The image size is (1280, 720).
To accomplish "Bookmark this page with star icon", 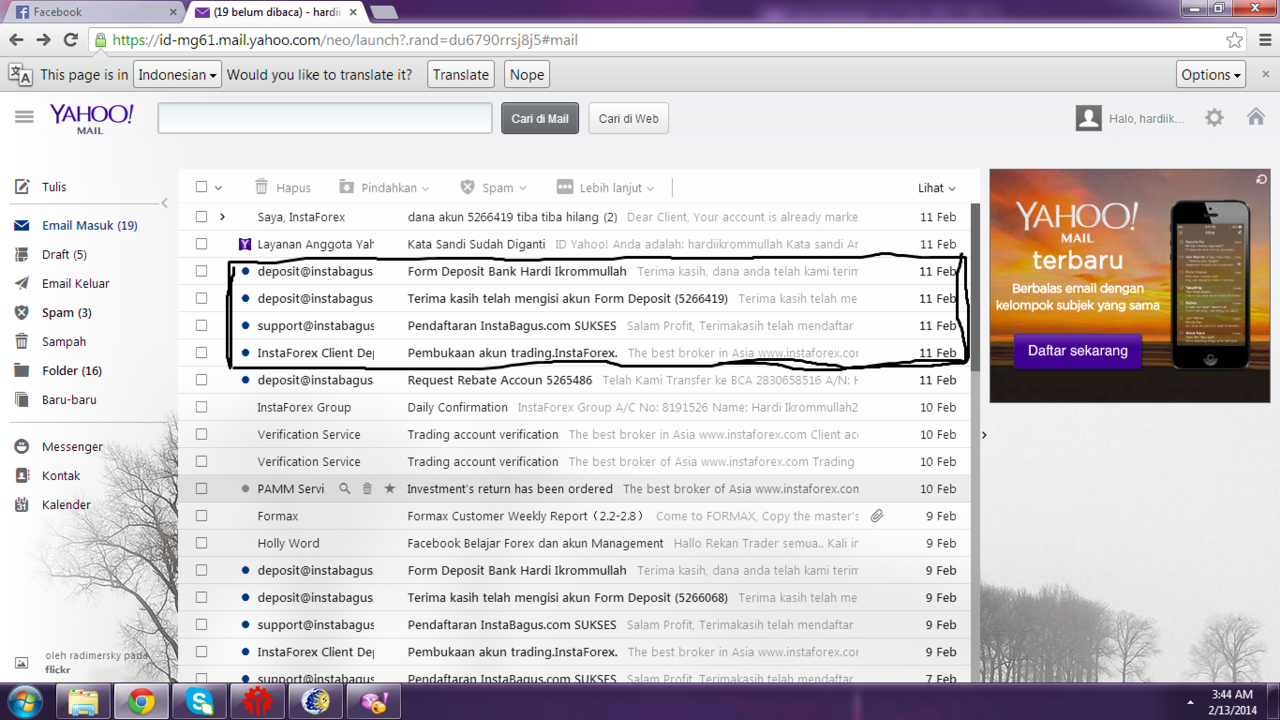I will [1235, 40].
